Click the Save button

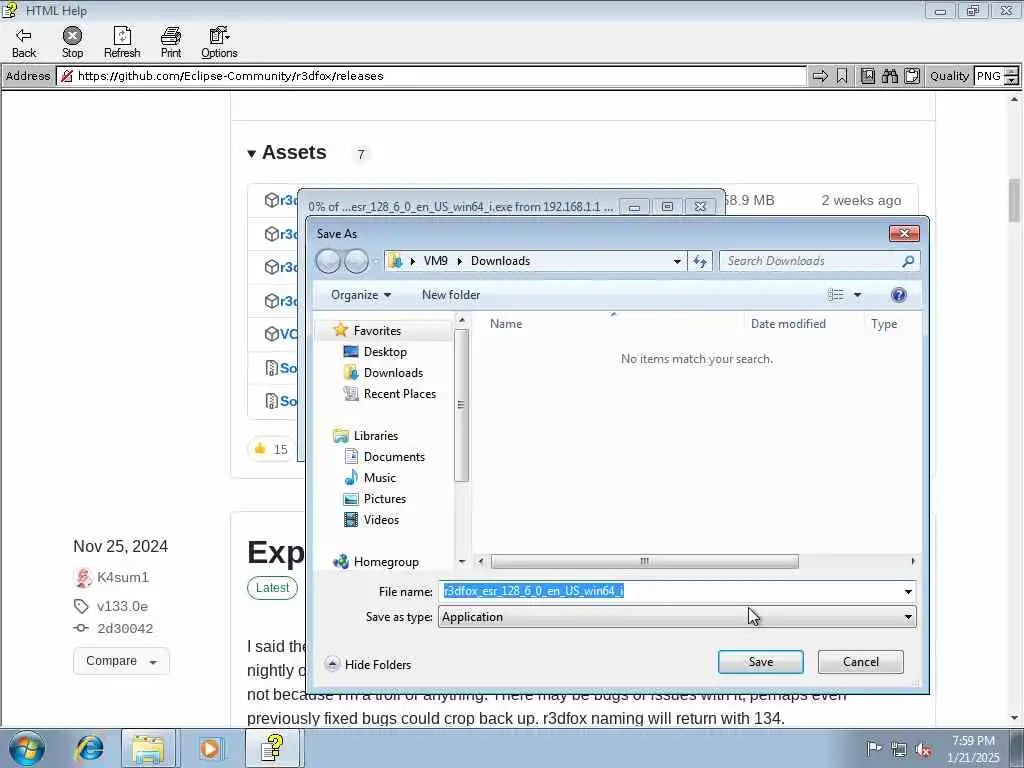[760, 662]
